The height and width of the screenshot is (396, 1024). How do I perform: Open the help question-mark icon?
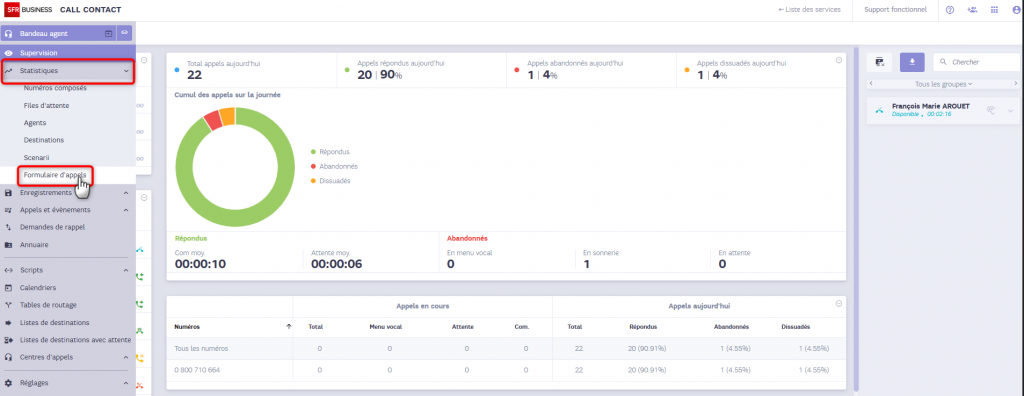point(950,10)
